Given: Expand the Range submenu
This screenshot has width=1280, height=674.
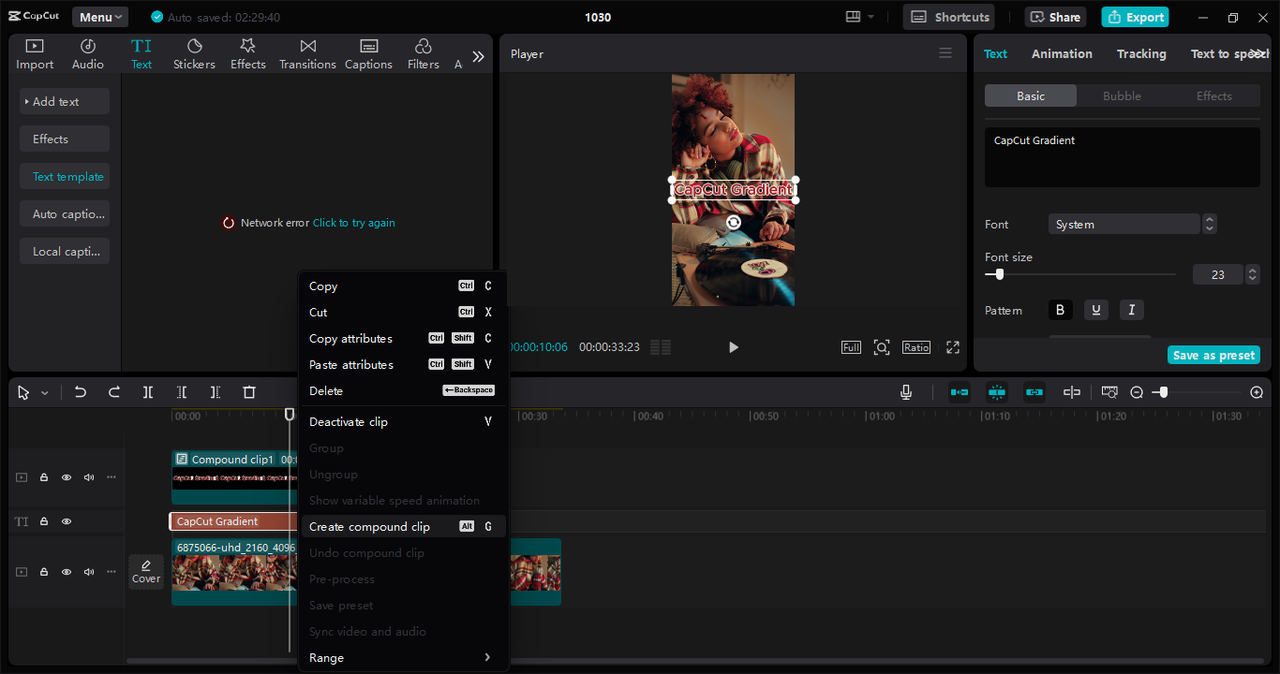Looking at the screenshot, I should point(403,657).
